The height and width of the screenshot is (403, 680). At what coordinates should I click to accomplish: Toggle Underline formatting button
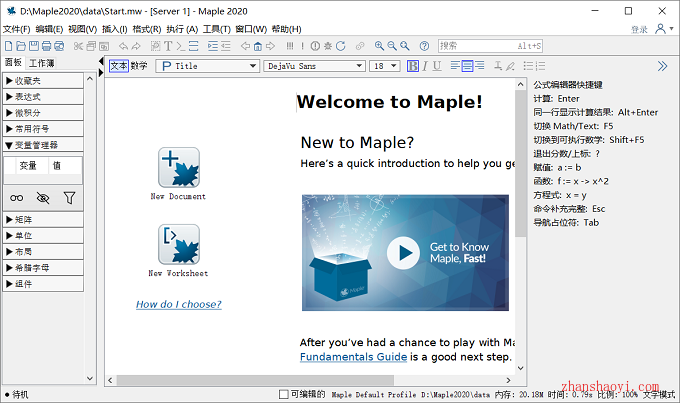[437, 66]
